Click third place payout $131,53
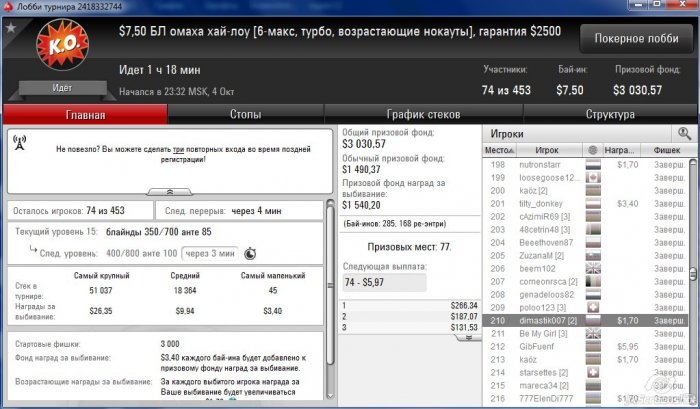The width and height of the screenshot is (700, 409). pos(464,327)
